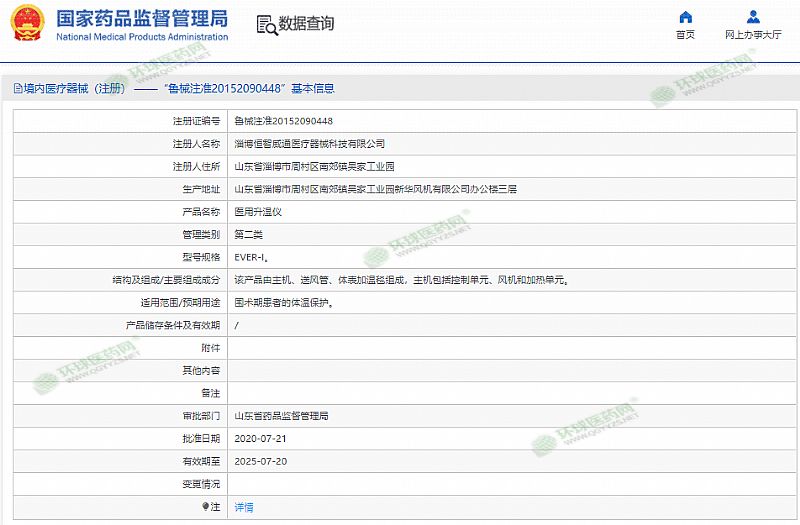Click product name value 医用升温仪
This screenshot has height=525, width=800.
(259, 212)
